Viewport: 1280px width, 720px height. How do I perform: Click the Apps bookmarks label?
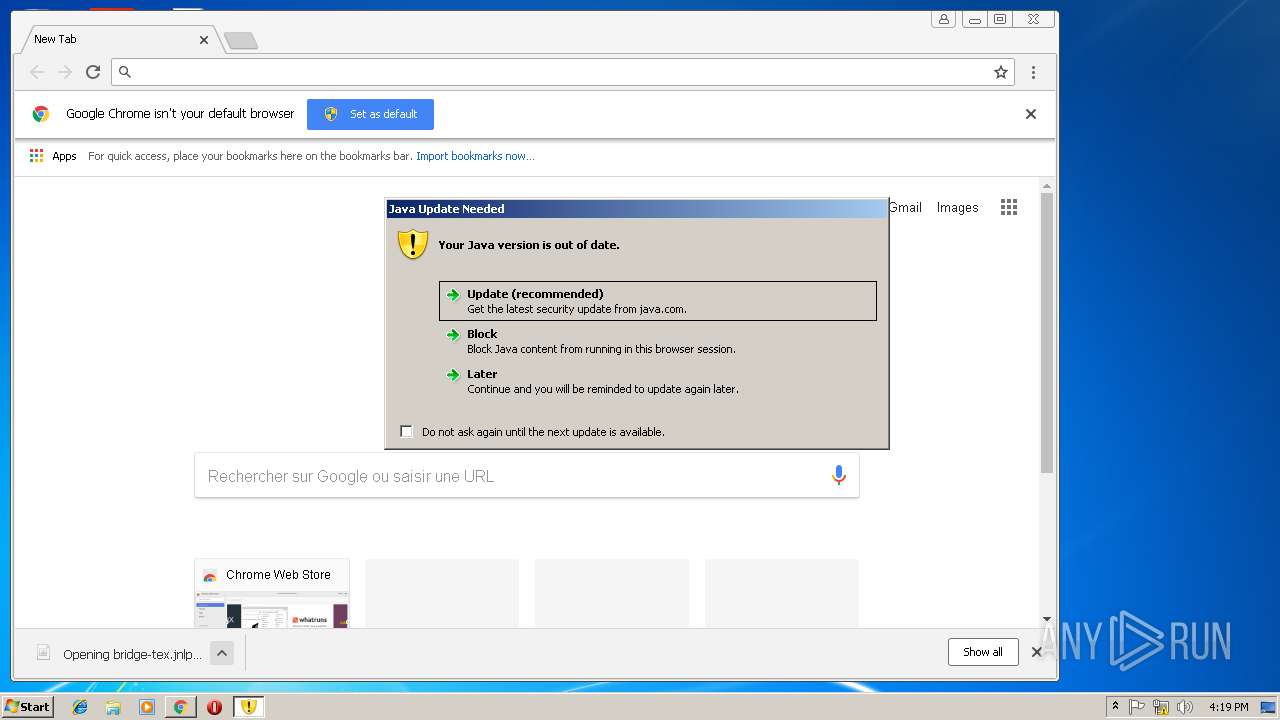tap(64, 156)
